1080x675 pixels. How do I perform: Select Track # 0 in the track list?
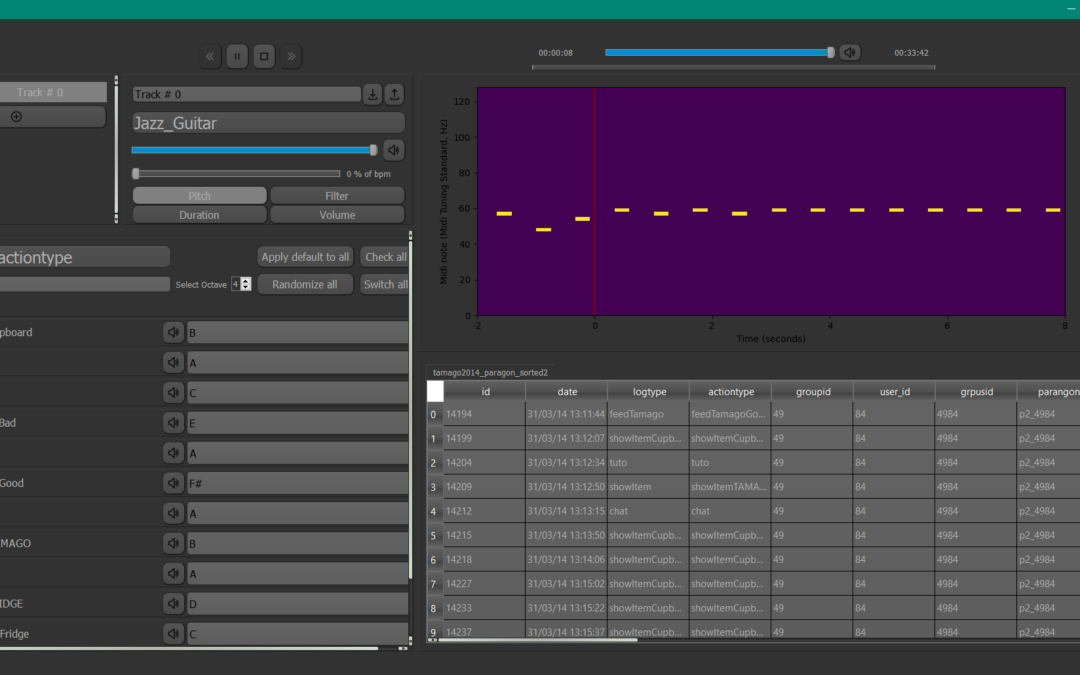click(53, 92)
